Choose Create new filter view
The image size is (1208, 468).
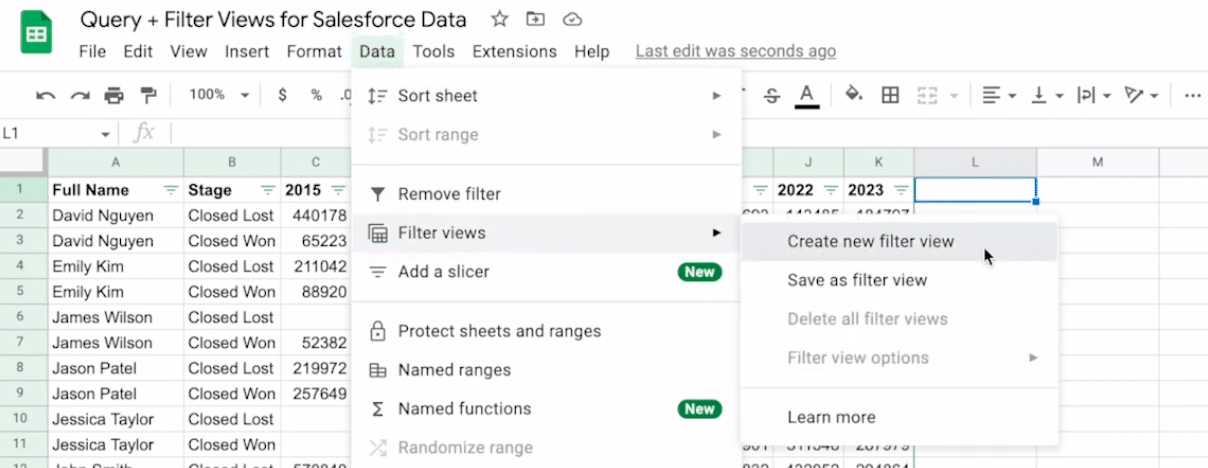[900, 241]
